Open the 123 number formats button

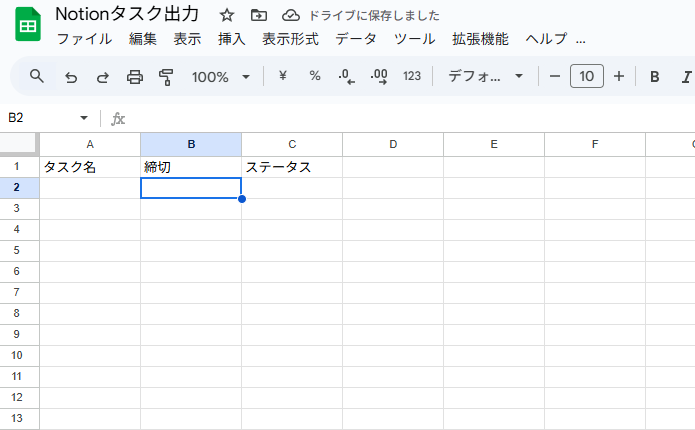coord(412,76)
